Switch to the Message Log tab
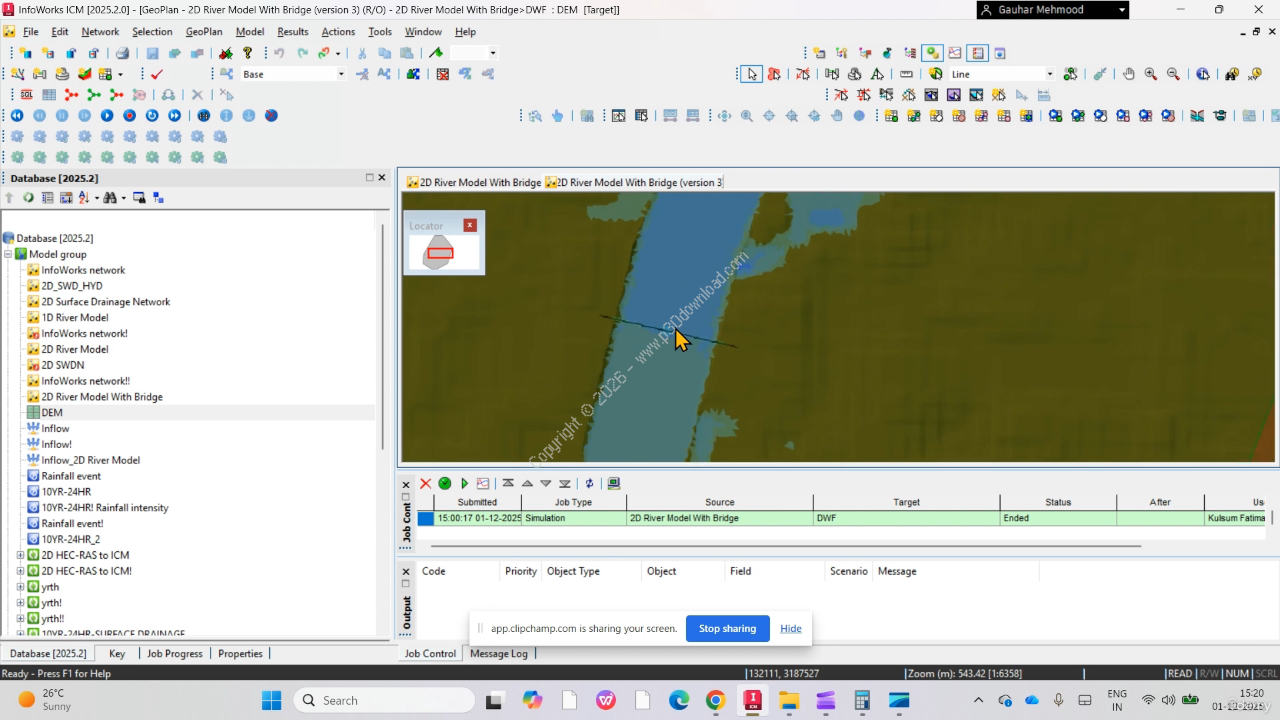This screenshot has height=720, width=1280. pos(498,653)
